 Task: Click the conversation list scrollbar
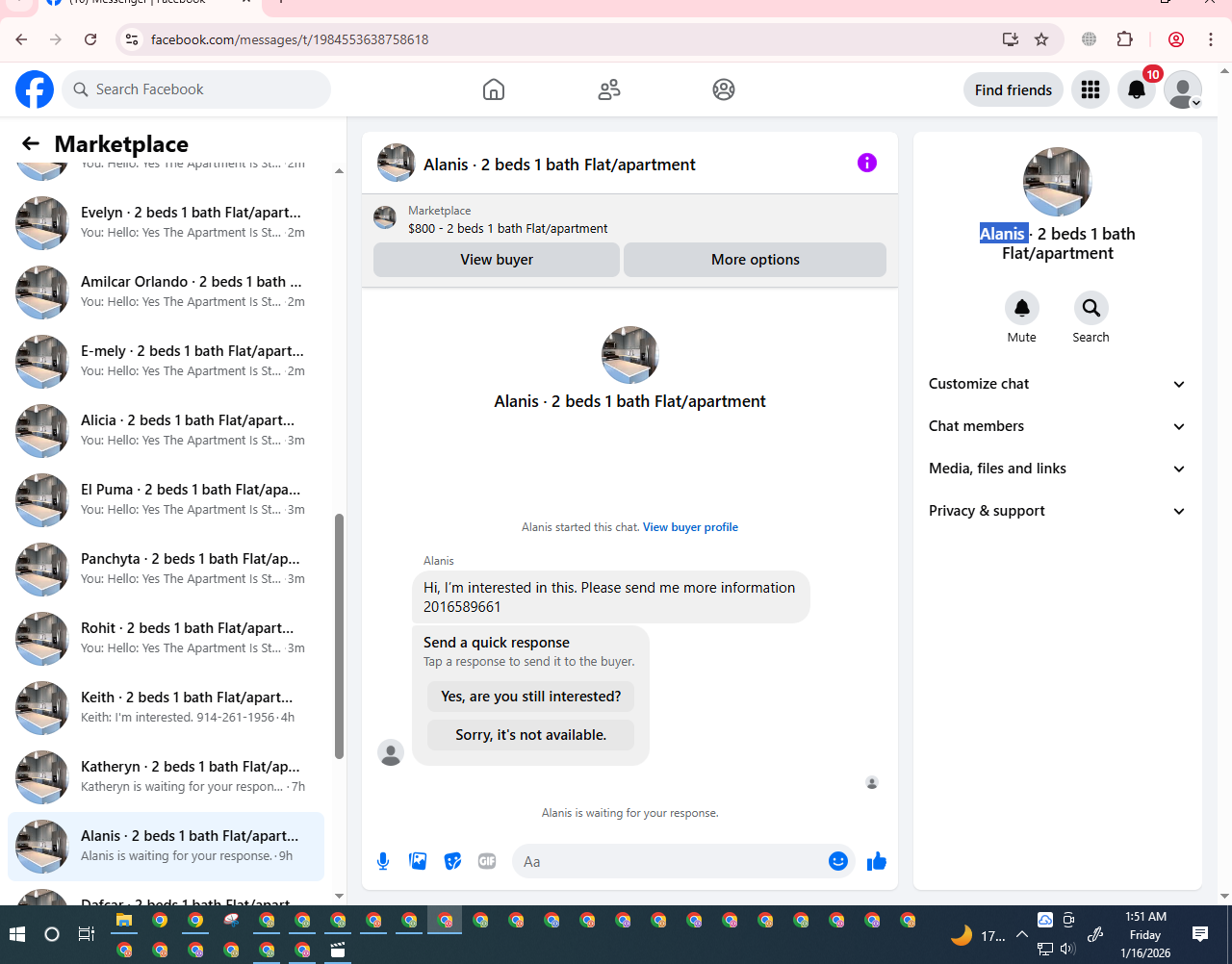click(x=339, y=637)
